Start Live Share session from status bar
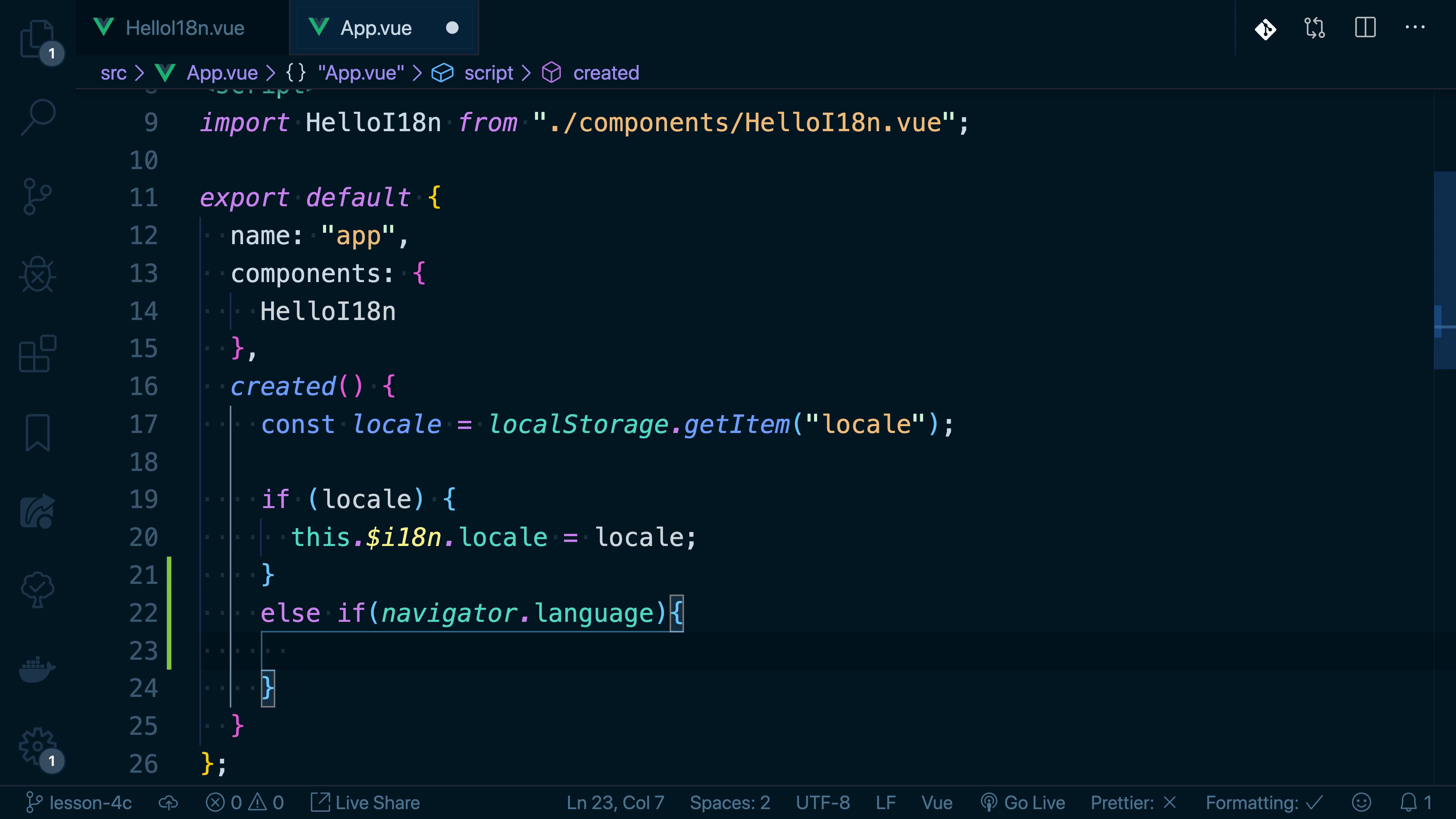The height and width of the screenshot is (819, 1456). click(x=365, y=803)
